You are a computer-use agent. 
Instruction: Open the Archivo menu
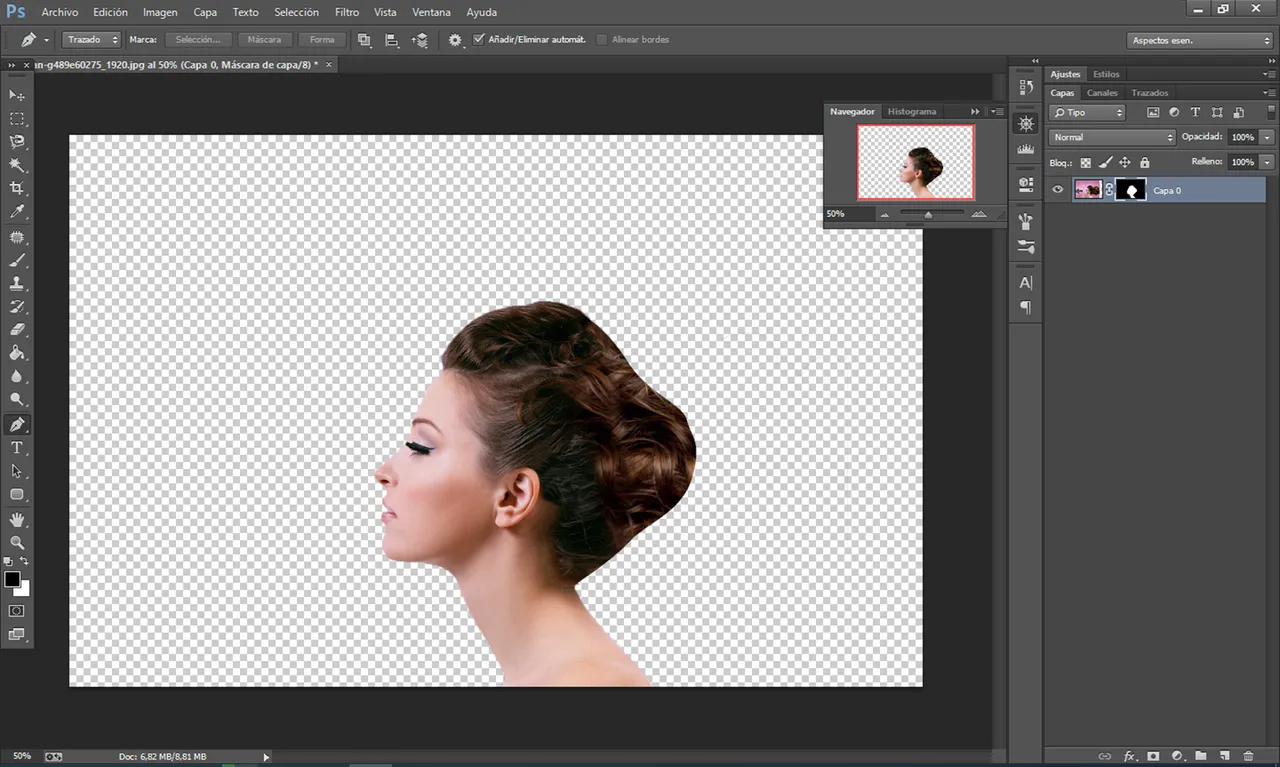click(60, 12)
